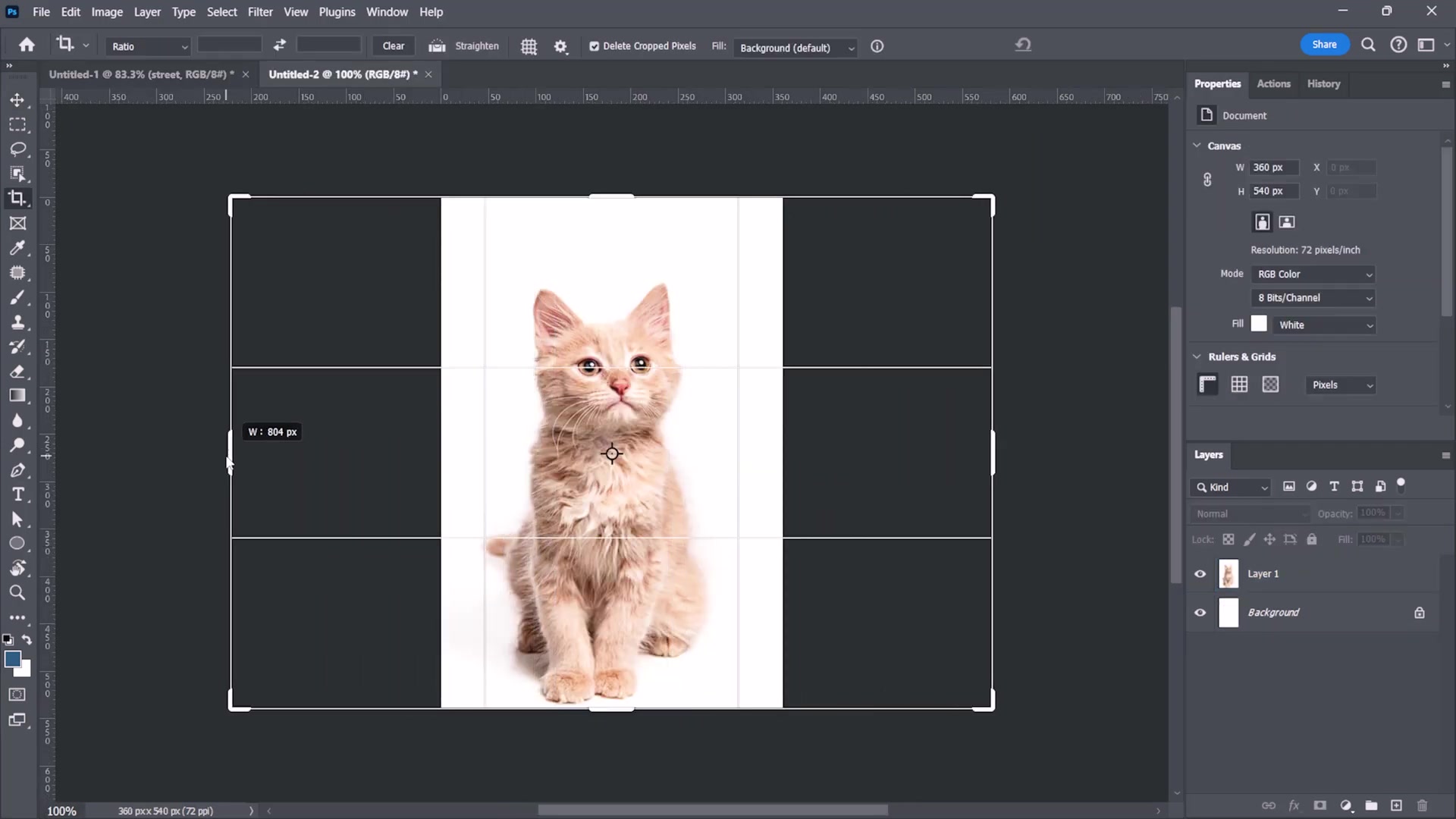The width and height of the screenshot is (1456, 819).
Task: Create a new layer icon in Layers panel
Action: pyautogui.click(x=1396, y=805)
